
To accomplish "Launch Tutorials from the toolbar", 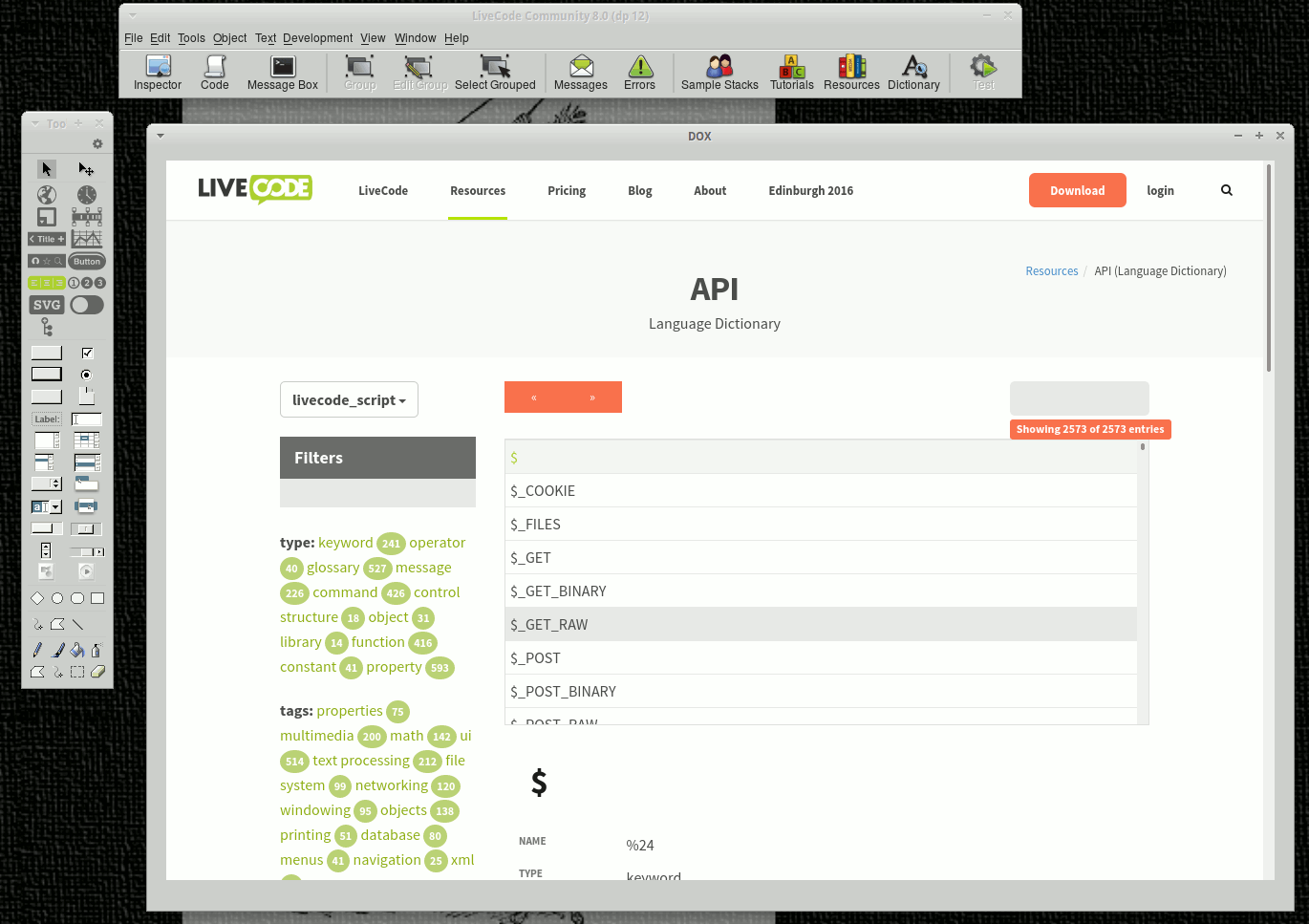I will (792, 74).
